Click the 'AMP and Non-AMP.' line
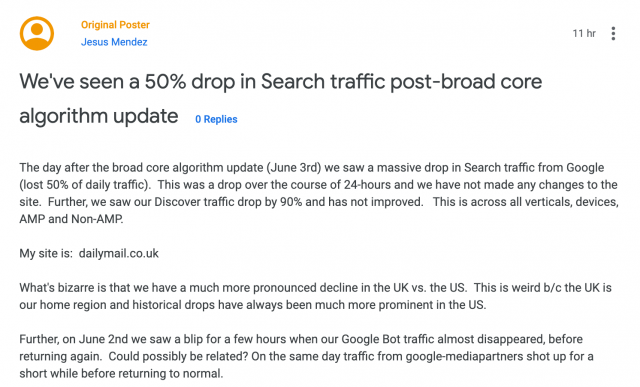This screenshot has width=640, height=387. point(71,219)
